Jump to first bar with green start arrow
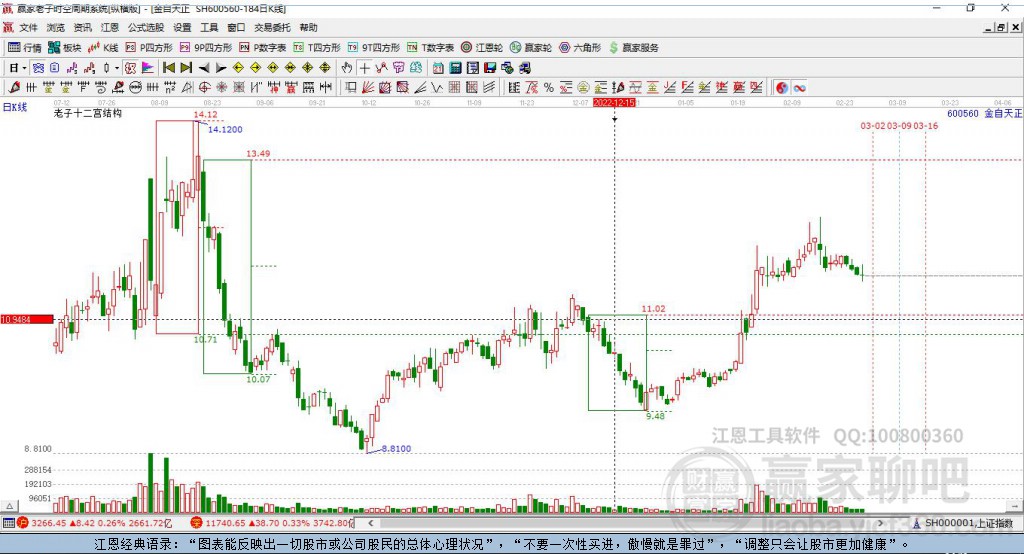1024x554 pixels. 169,68
